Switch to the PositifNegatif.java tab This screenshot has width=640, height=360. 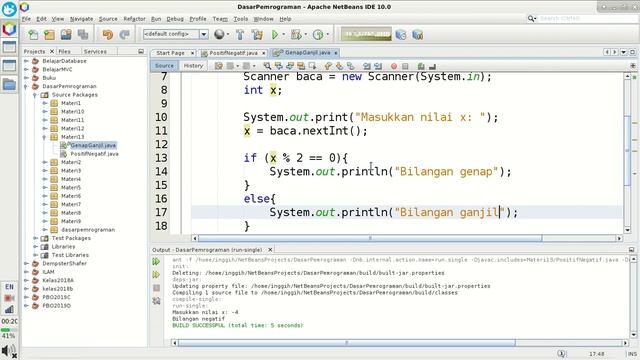pos(233,53)
